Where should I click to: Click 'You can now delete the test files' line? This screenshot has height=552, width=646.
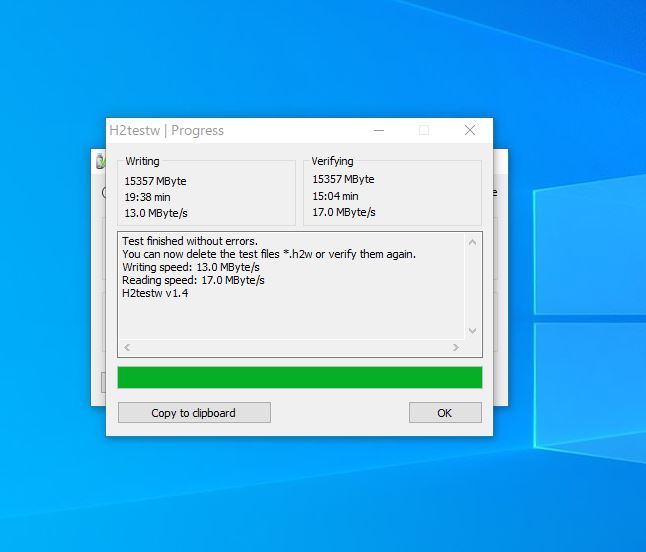[269, 254]
